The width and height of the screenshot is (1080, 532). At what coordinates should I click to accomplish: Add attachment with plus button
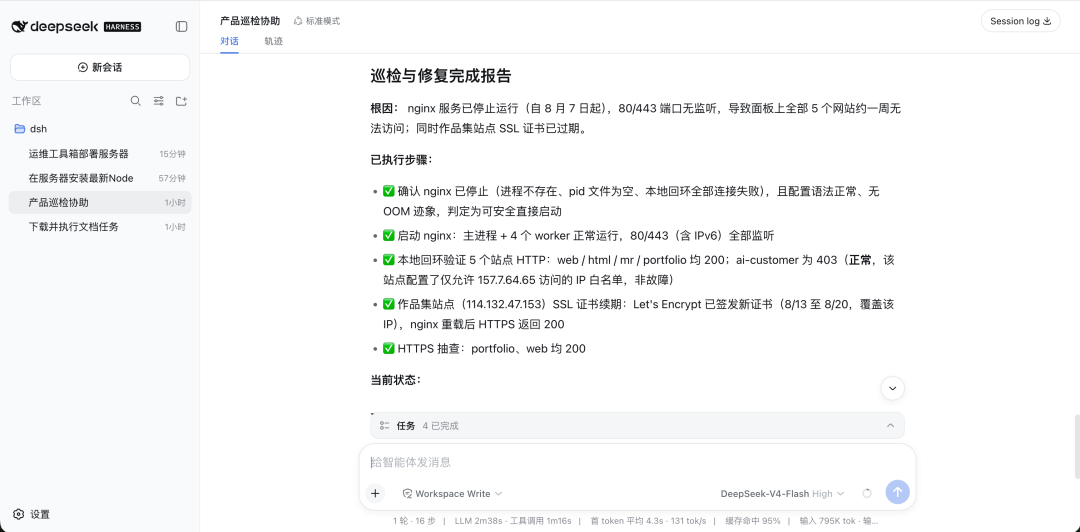(375, 493)
